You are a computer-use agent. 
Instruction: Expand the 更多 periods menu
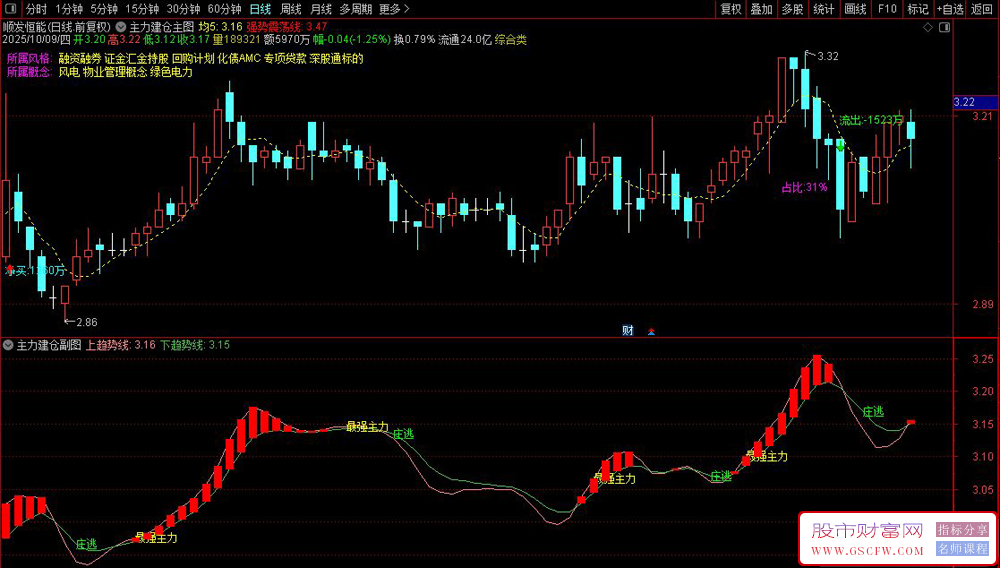click(393, 9)
